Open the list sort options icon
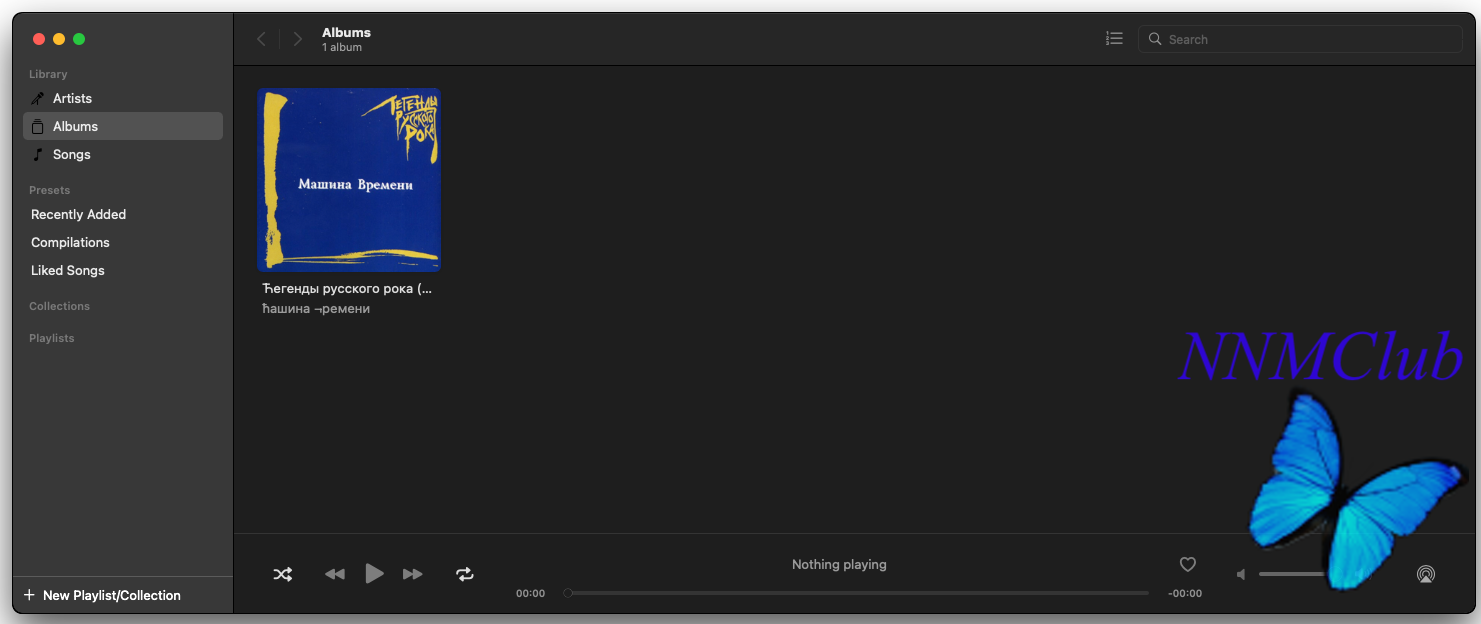 (x=1114, y=39)
